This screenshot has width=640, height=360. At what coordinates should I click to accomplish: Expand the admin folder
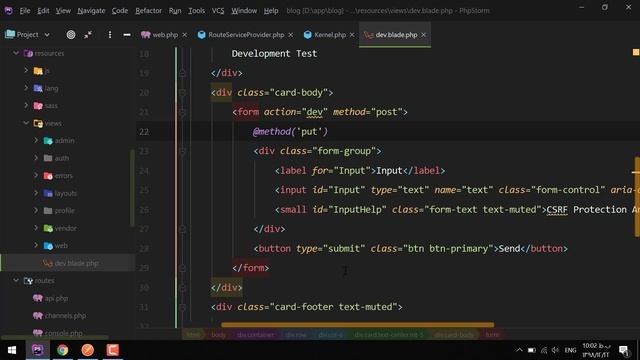coord(36,140)
